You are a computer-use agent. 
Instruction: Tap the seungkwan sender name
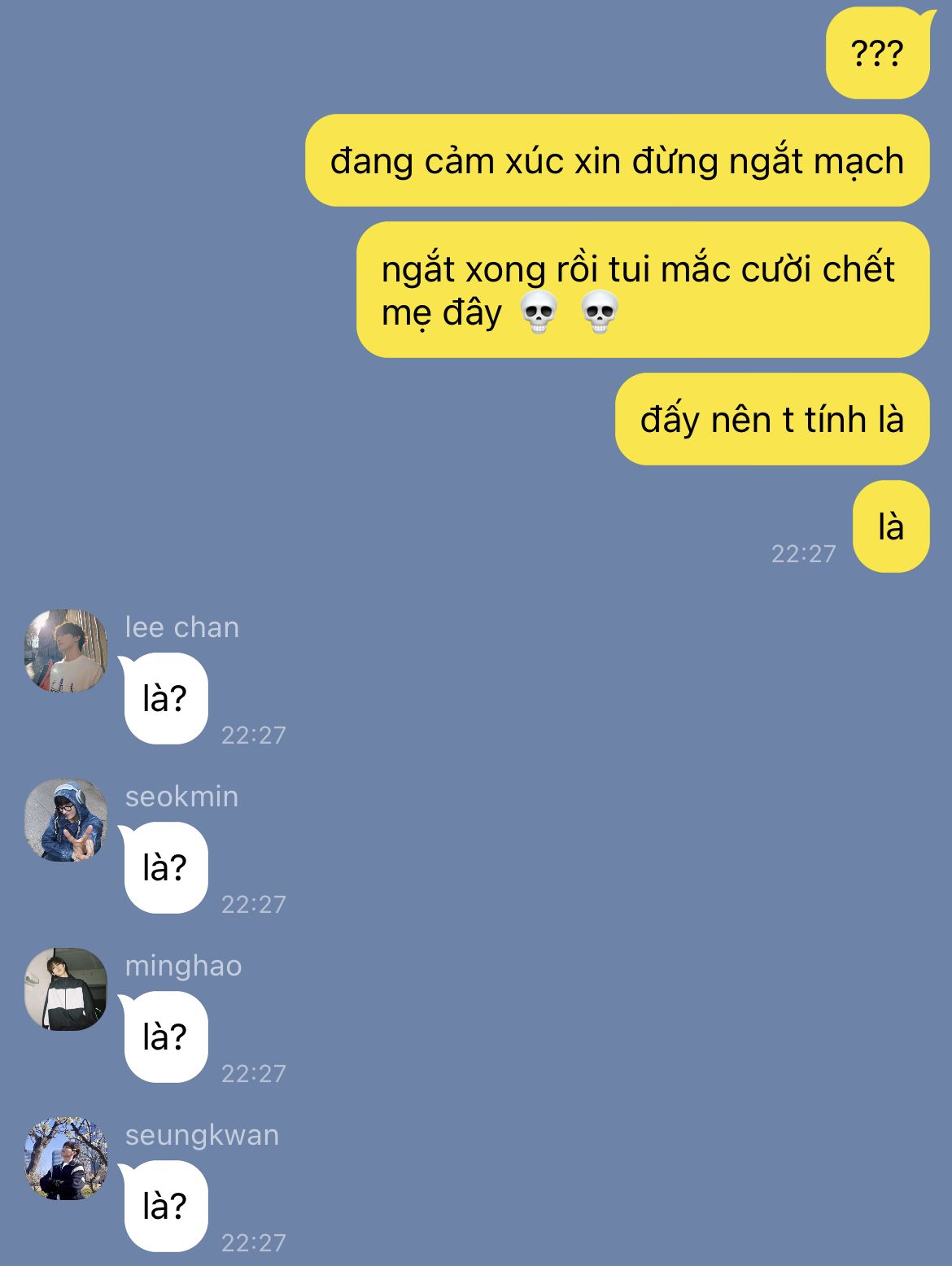(x=202, y=1135)
